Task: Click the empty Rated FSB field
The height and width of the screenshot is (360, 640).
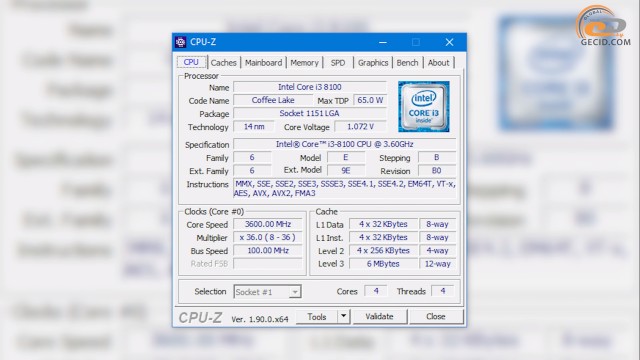Action: click(268, 264)
